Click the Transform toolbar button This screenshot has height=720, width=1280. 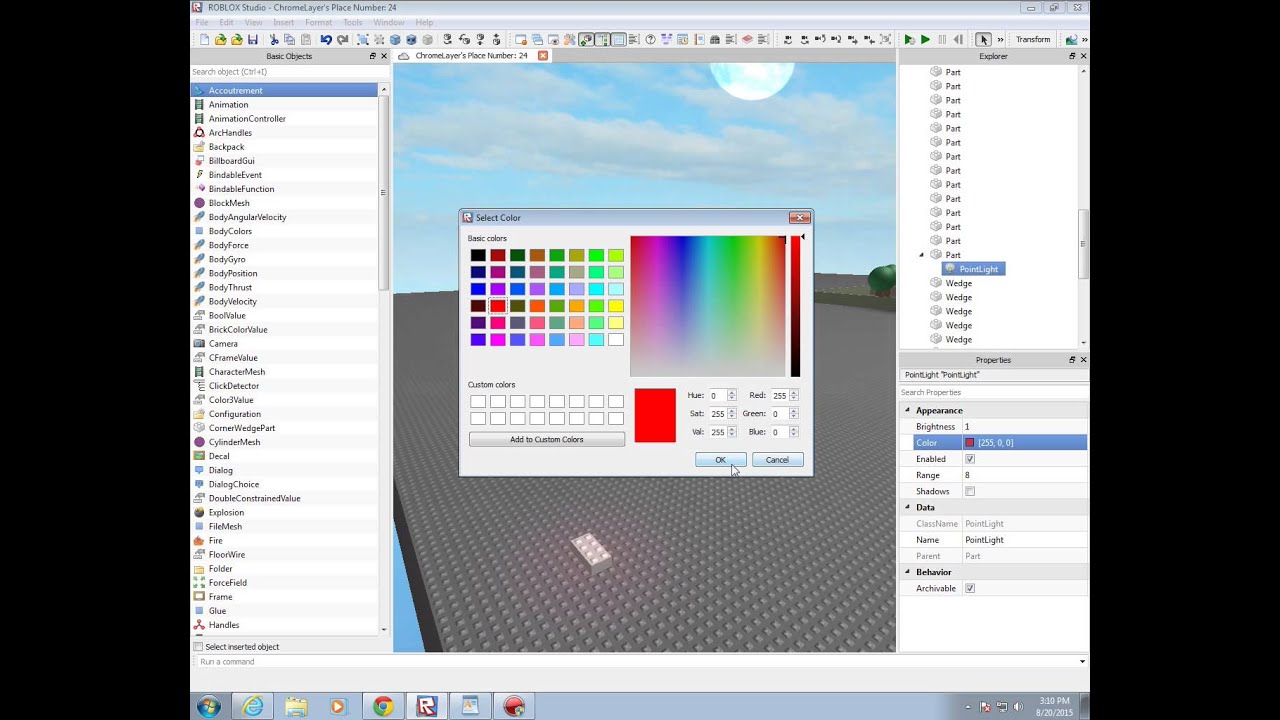(x=1033, y=40)
